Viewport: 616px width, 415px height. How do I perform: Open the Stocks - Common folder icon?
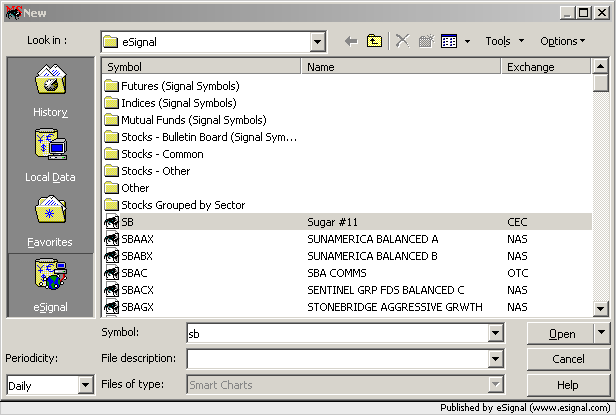[112, 154]
